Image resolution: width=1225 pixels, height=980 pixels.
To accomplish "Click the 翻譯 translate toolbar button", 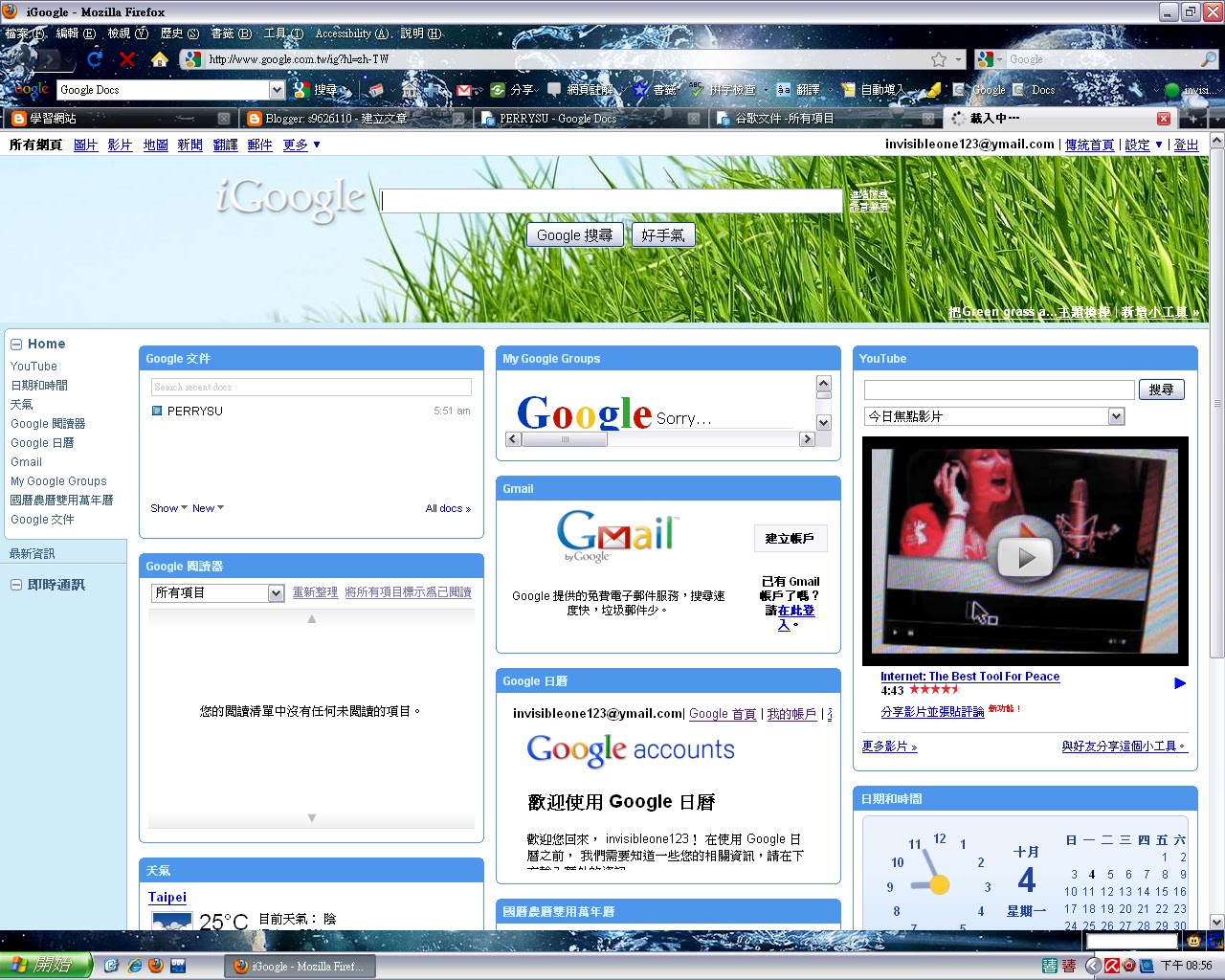I will pyautogui.click(x=798, y=90).
